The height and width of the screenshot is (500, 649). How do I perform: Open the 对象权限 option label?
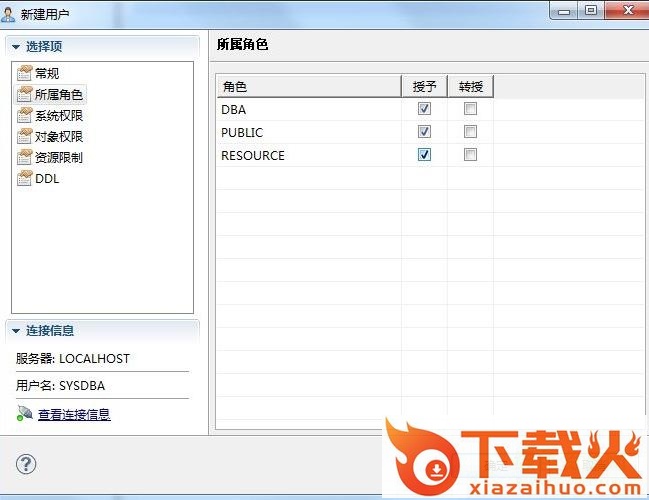coord(59,137)
